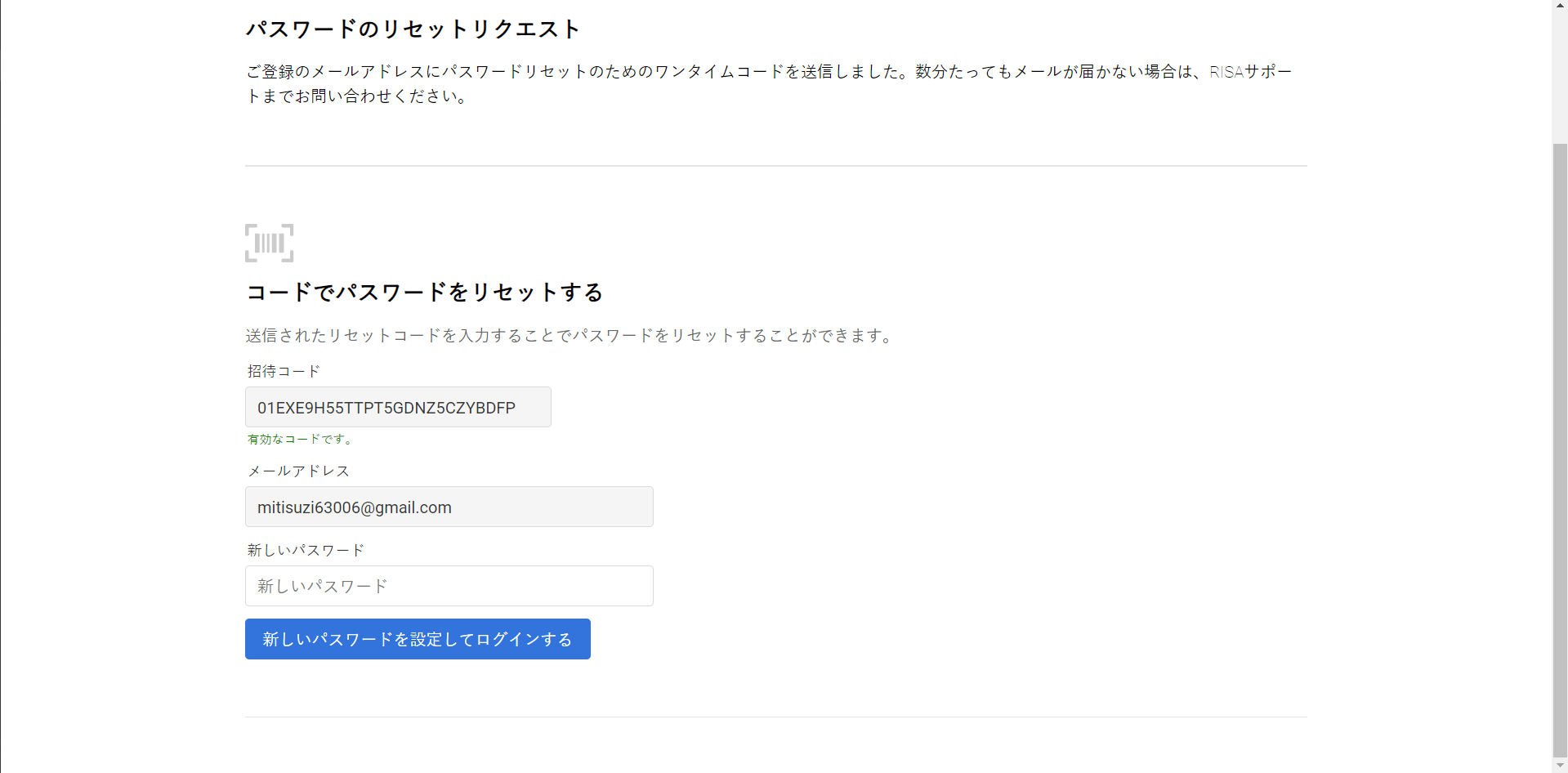This screenshot has width=1568, height=773.
Task: Focus the invitation code input field
Action: (x=398, y=407)
